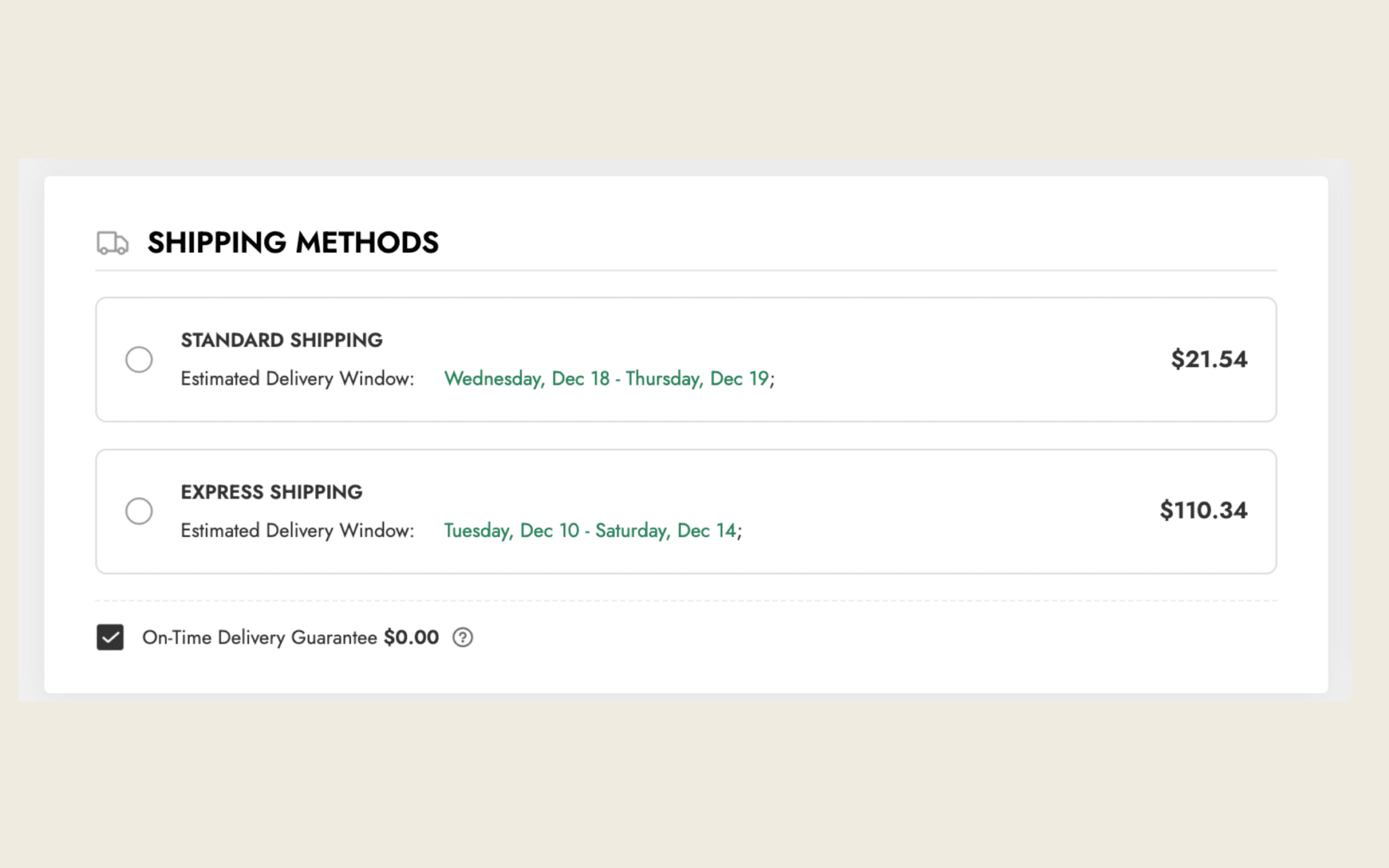
Task: Open the On-Time Delivery Guarantee help icon
Action: (x=463, y=637)
